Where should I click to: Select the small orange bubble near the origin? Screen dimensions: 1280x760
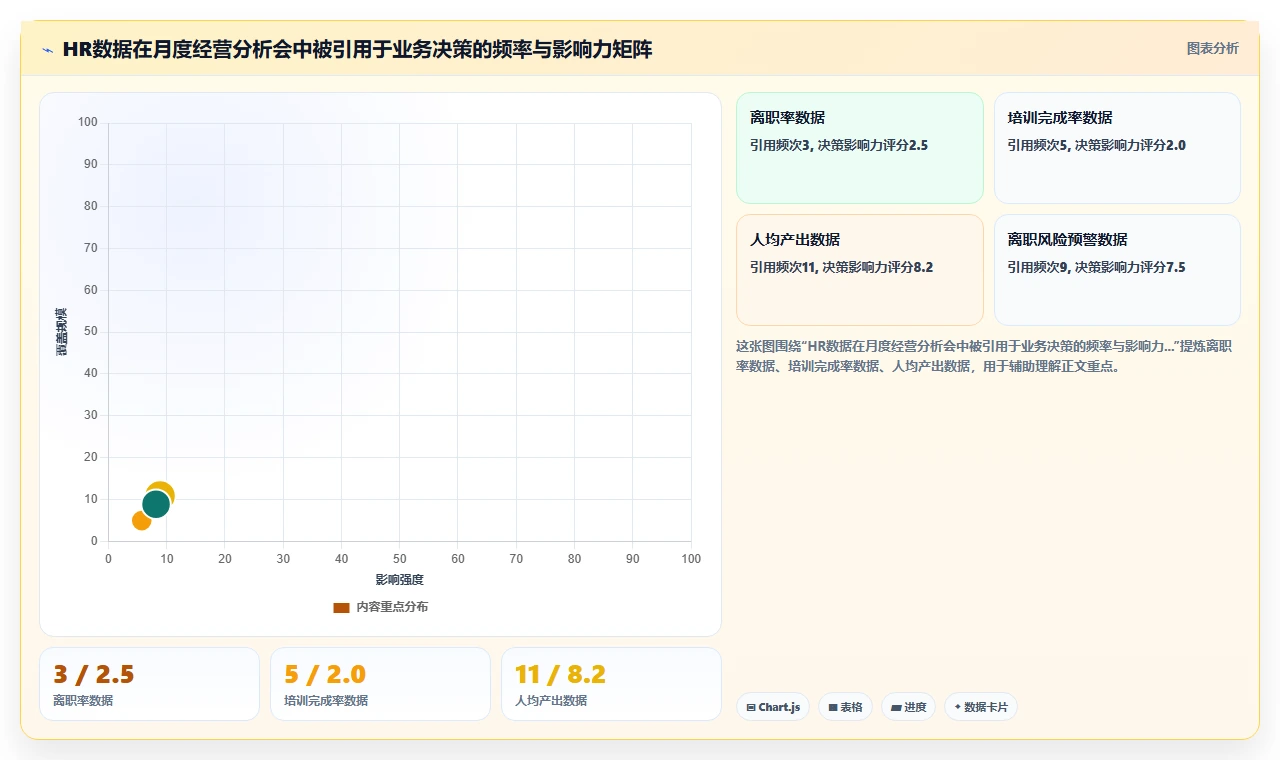[140, 521]
